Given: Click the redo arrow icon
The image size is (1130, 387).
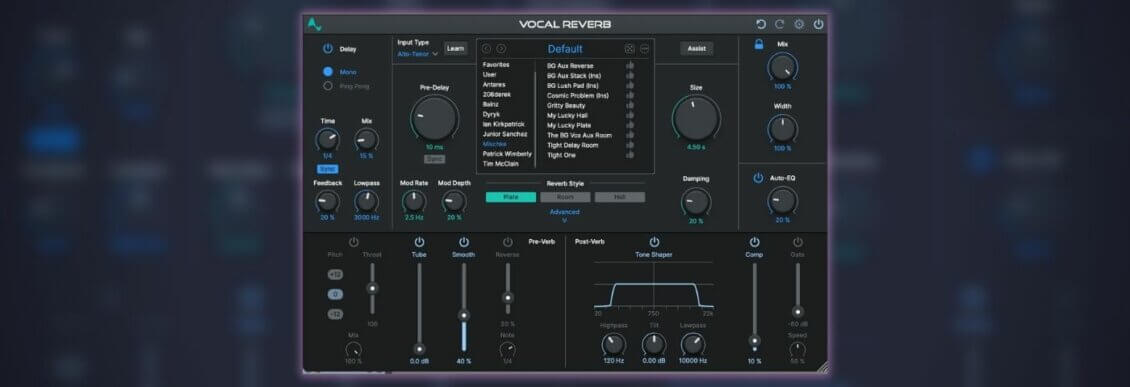Looking at the screenshot, I should 780,25.
